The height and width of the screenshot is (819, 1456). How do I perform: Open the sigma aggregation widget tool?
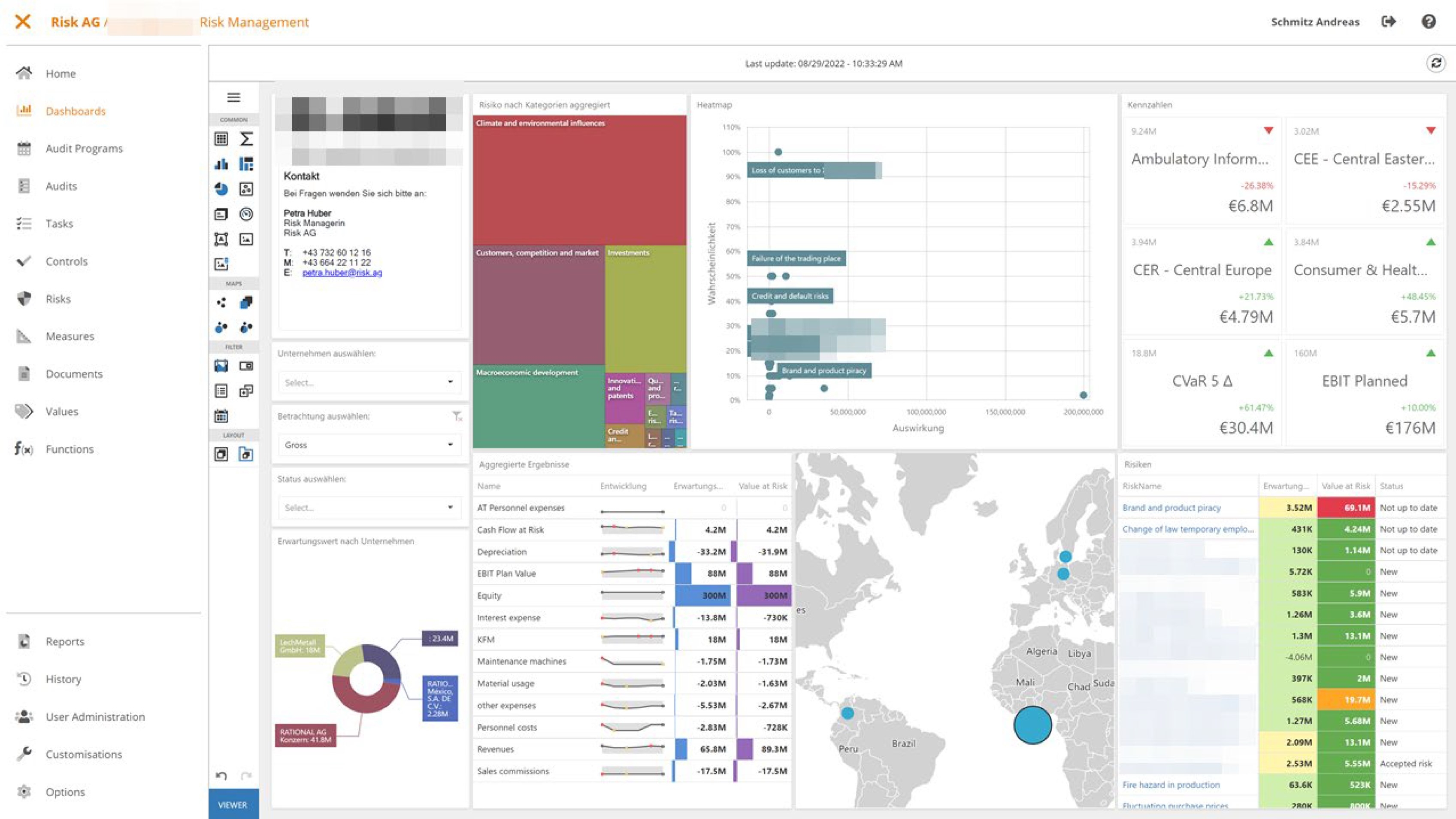[246, 139]
